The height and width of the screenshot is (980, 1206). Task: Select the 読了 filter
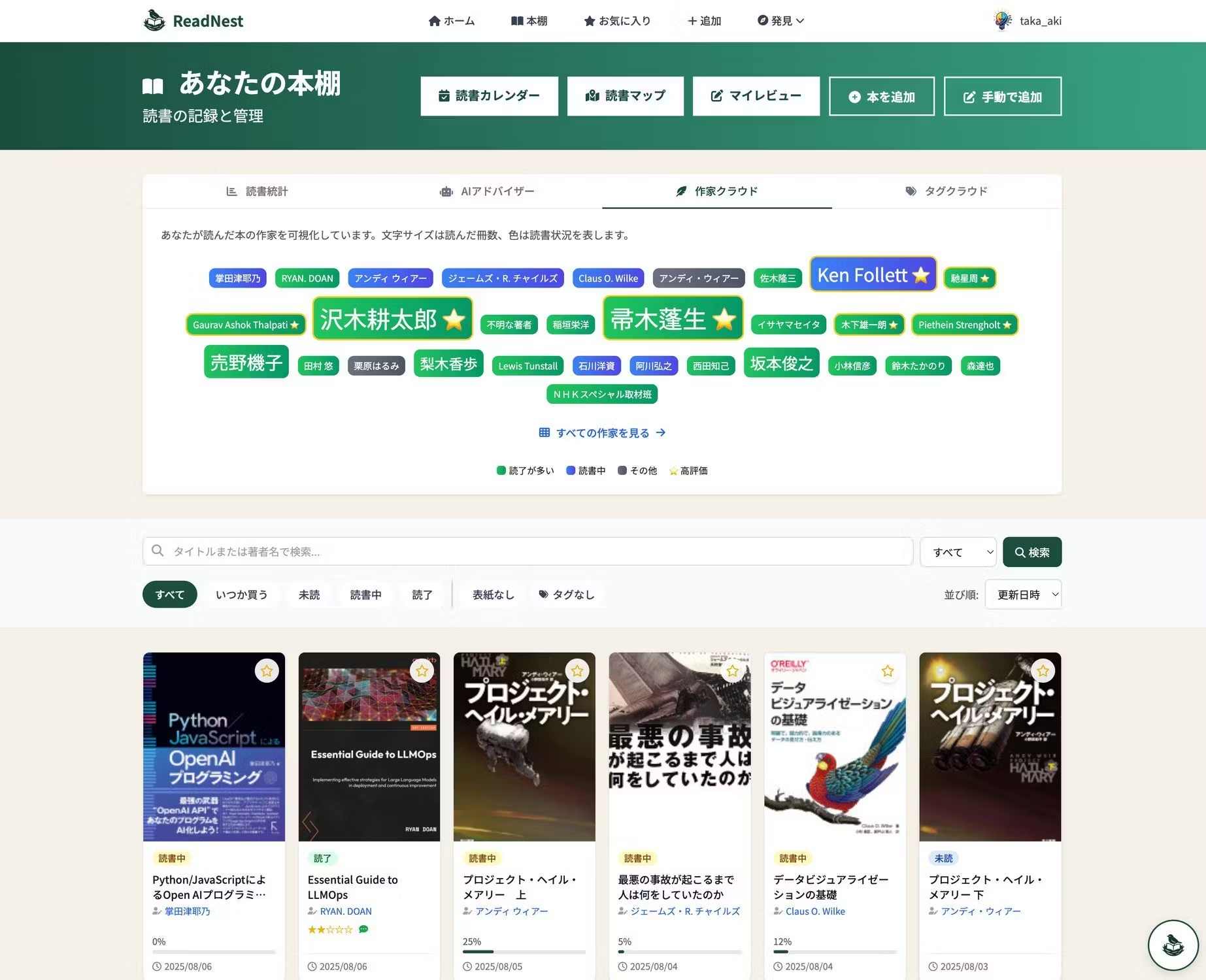pos(422,595)
